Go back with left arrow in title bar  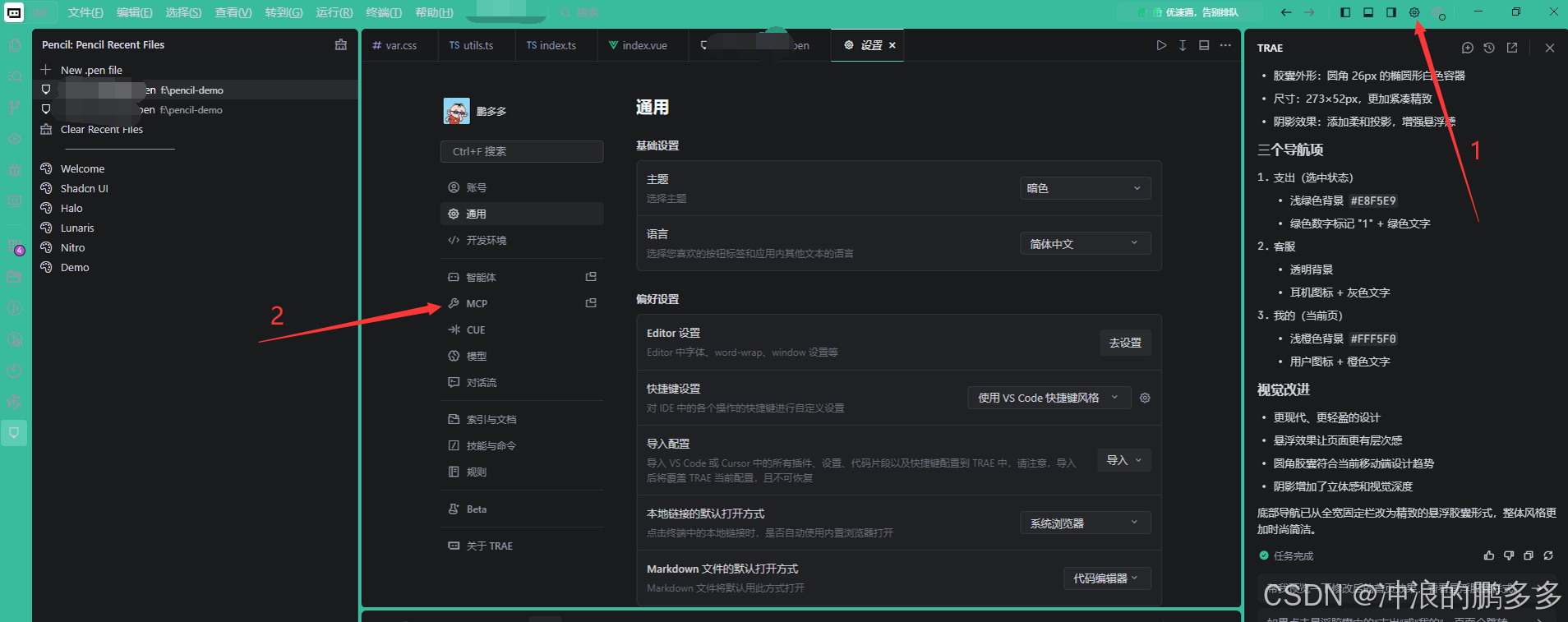[1286, 12]
